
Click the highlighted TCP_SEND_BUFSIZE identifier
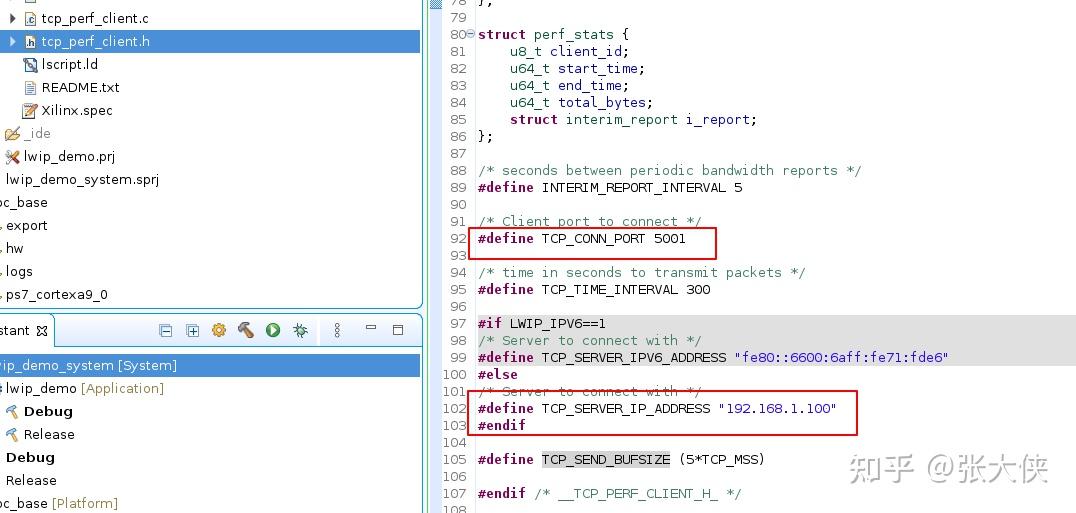coord(606,460)
